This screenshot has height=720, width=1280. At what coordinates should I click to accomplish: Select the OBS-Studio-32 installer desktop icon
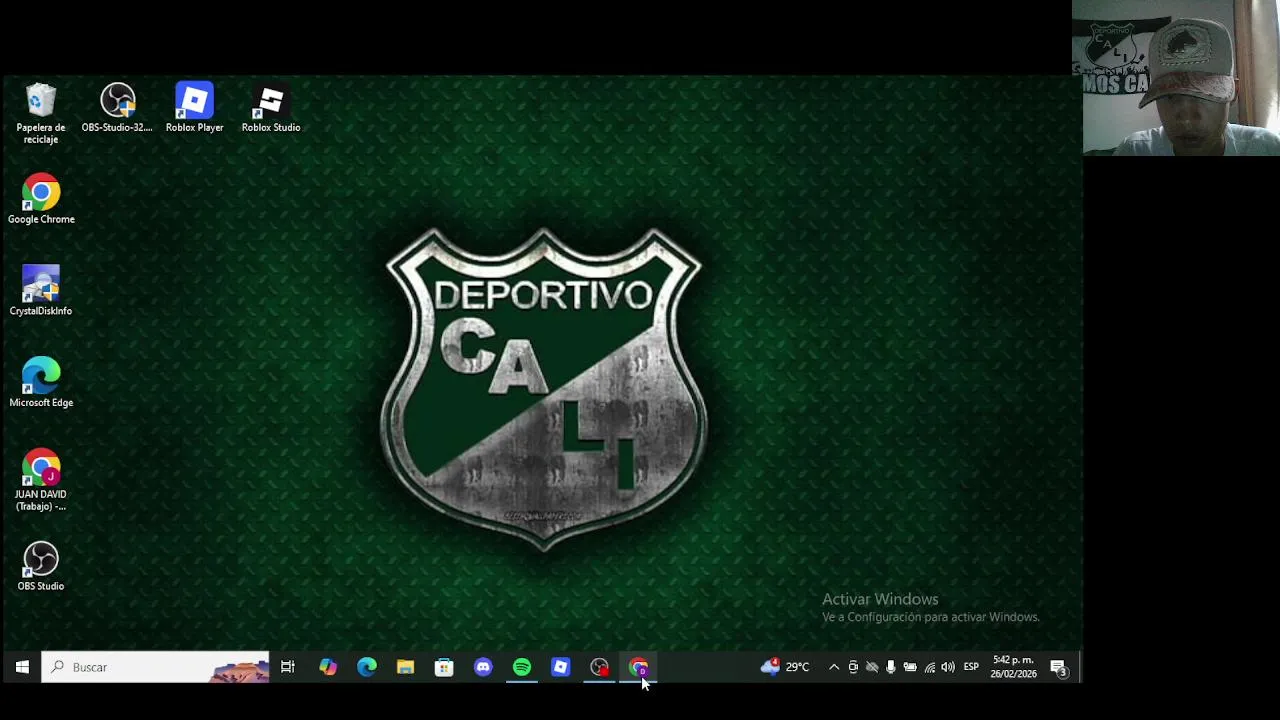pyautogui.click(x=117, y=108)
